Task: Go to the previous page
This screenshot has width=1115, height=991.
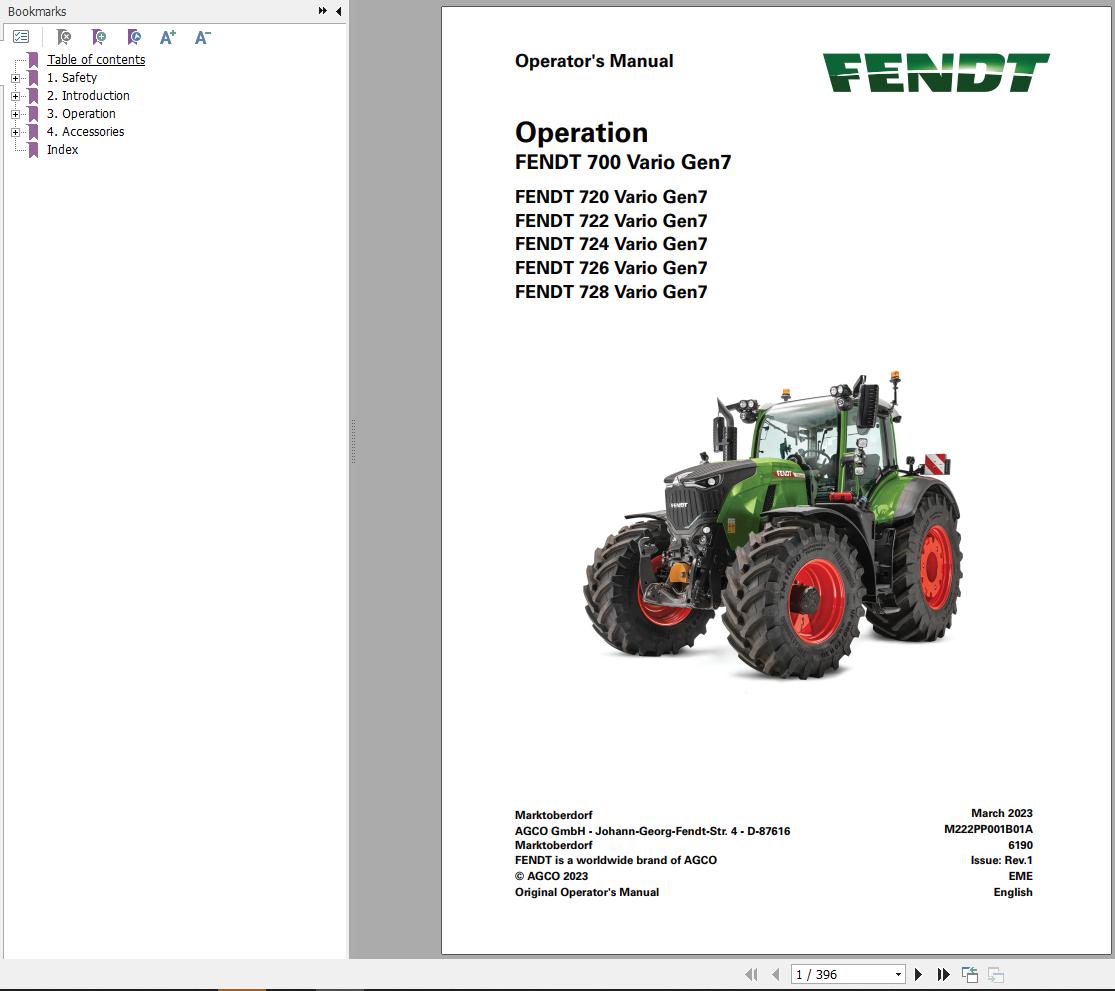Action: tap(776, 975)
